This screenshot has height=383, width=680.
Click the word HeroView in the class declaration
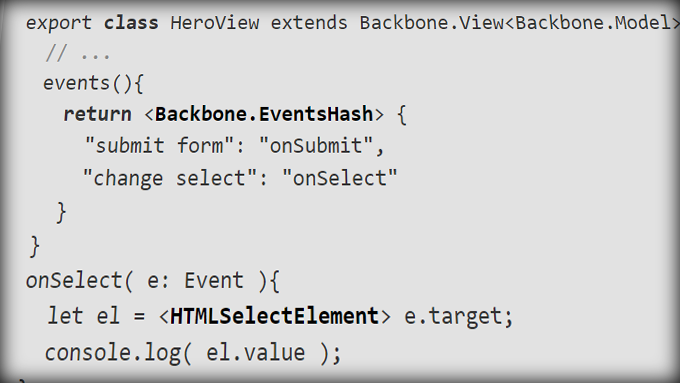[x=215, y=23]
